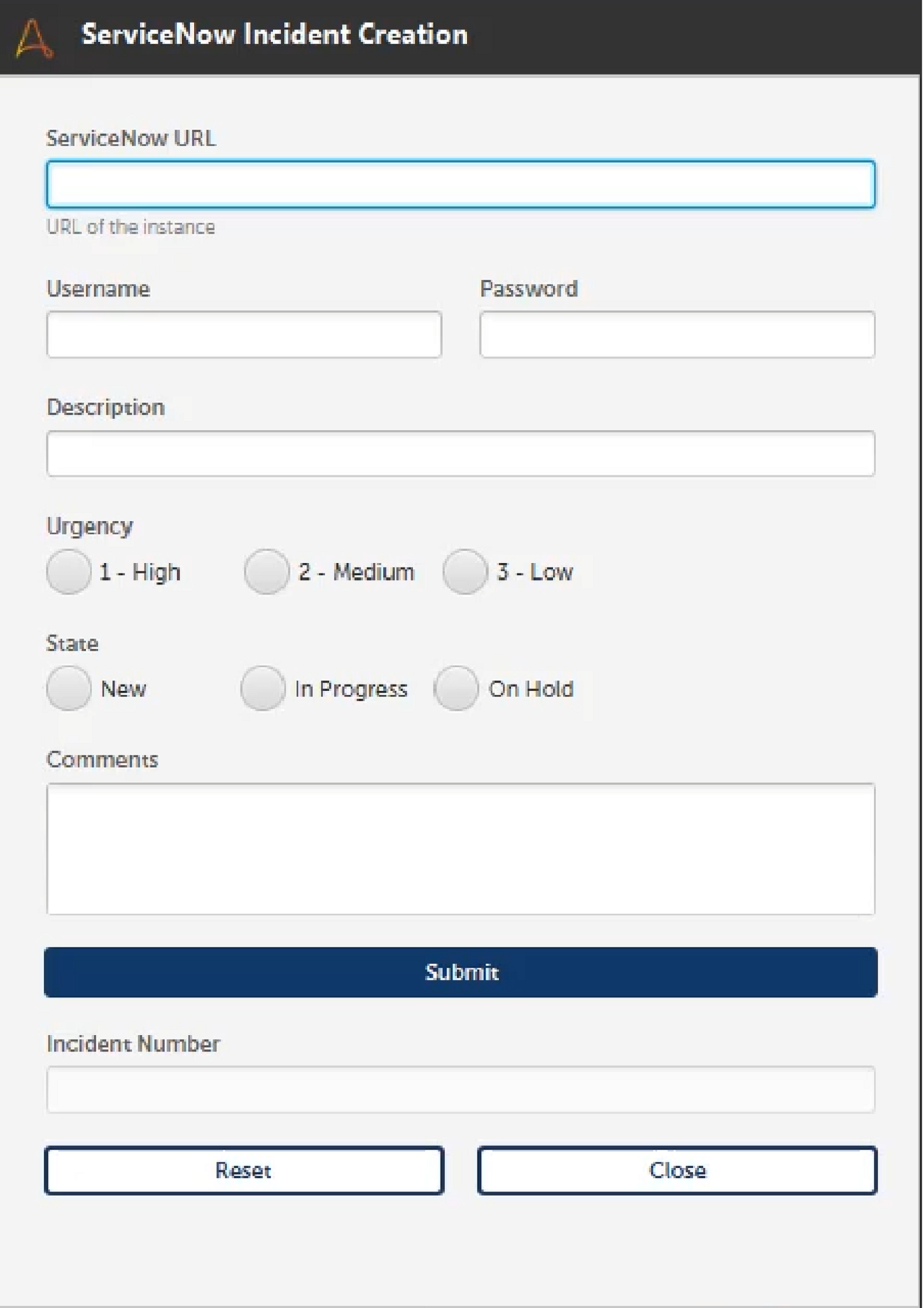Focus the Username text field
The width and height of the screenshot is (924, 1308).
click(x=244, y=335)
